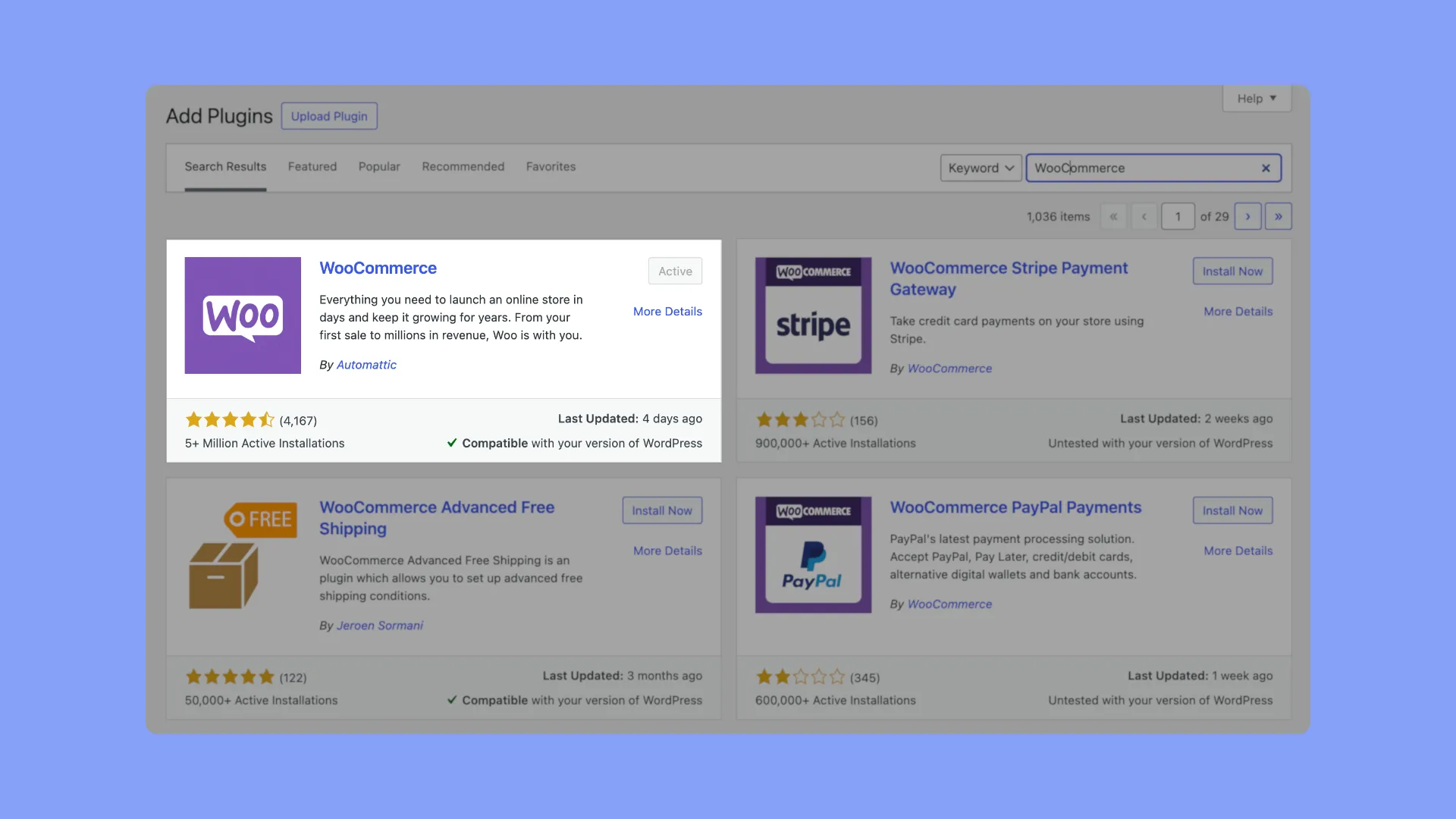This screenshot has width=1456, height=819.
Task: Install WooCommerce Advanced Free Shipping
Action: point(662,511)
